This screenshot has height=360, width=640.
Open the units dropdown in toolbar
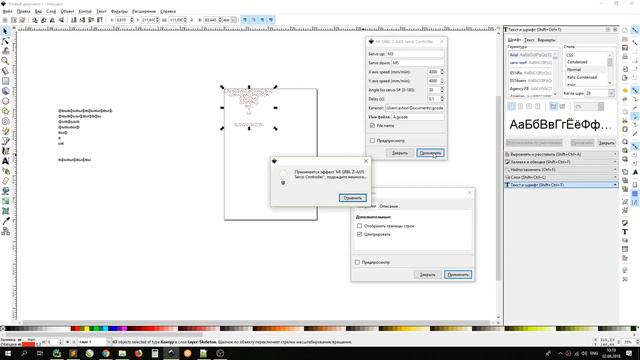click(233, 20)
